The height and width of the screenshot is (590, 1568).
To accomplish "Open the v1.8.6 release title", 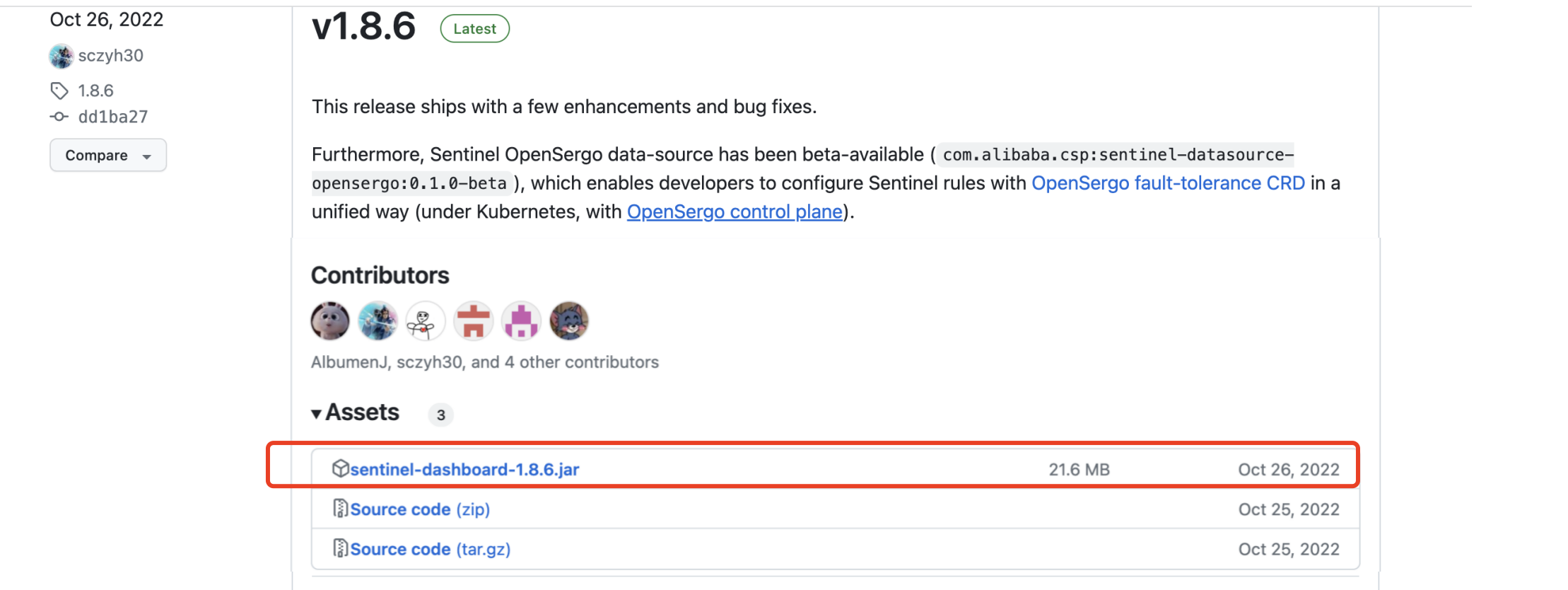I will pos(363,27).
